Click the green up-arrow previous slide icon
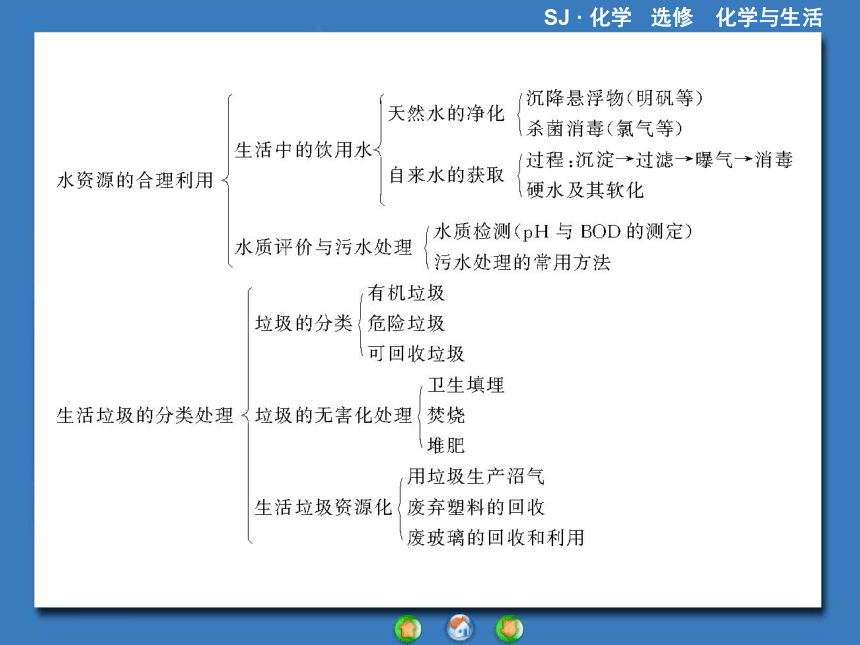The width and height of the screenshot is (860, 645). tap(408, 629)
